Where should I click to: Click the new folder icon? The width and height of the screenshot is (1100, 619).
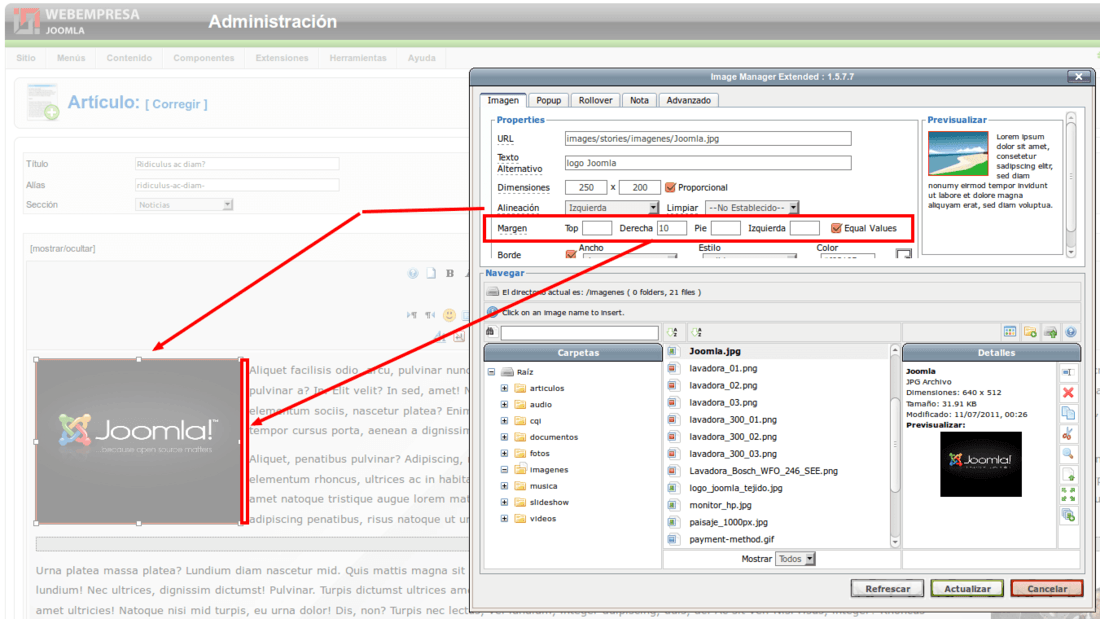pyautogui.click(x=1030, y=332)
